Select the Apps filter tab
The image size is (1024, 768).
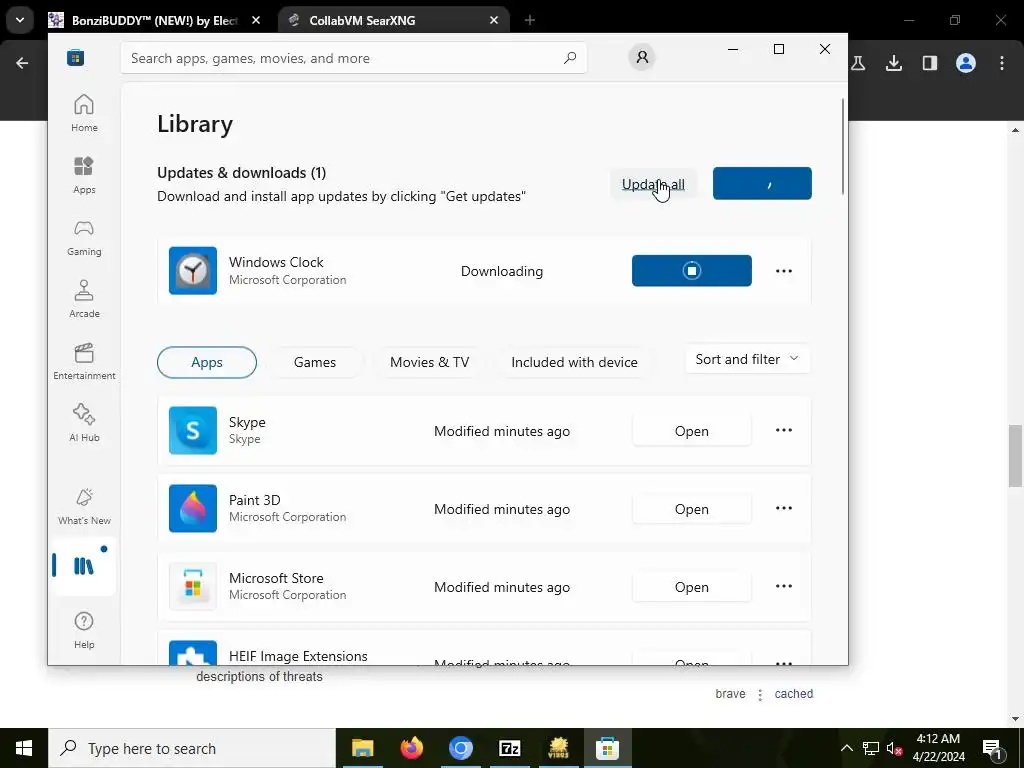pyautogui.click(x=207, y=362)
